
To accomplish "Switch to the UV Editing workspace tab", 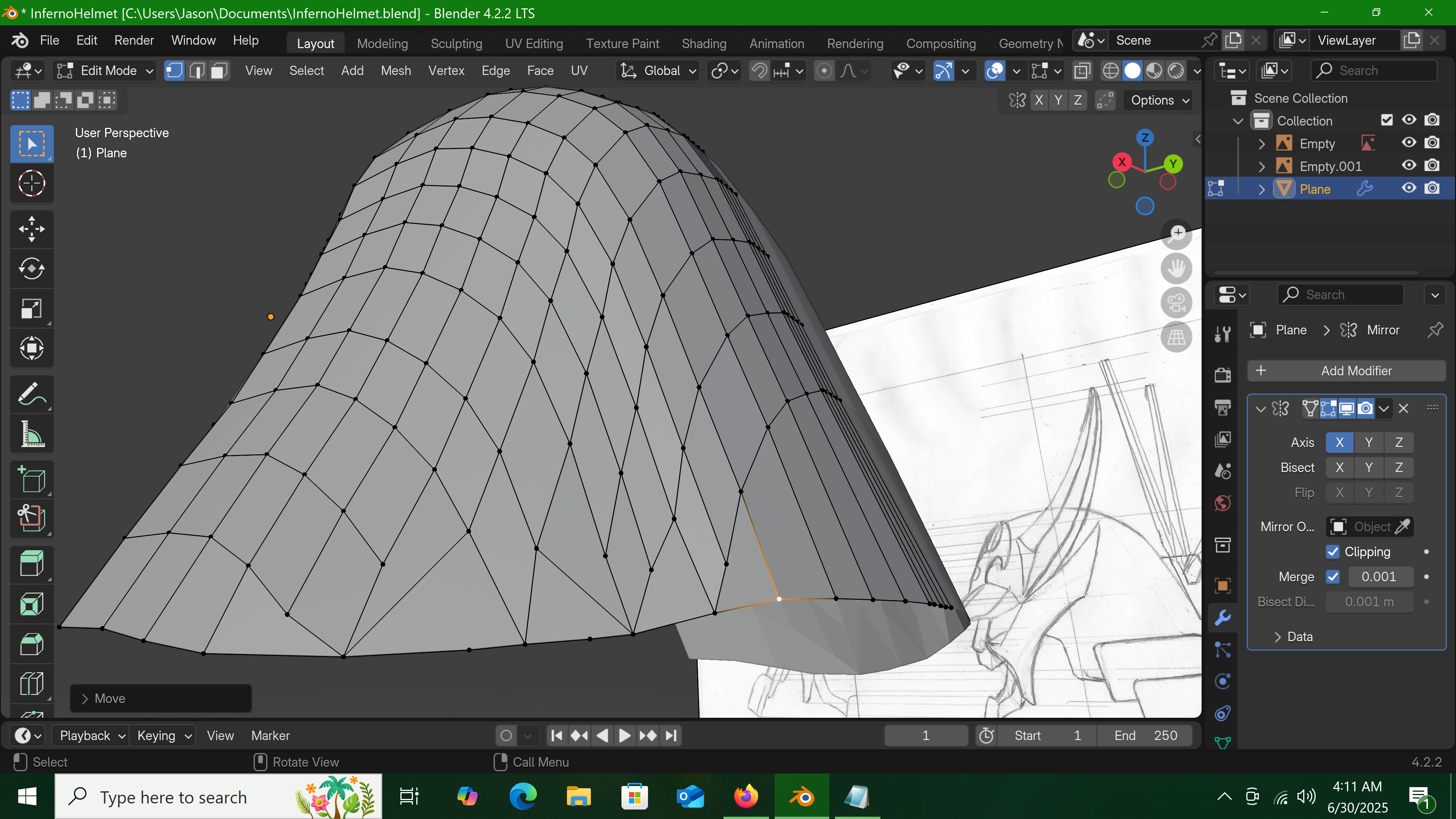I will pos(534,44).
